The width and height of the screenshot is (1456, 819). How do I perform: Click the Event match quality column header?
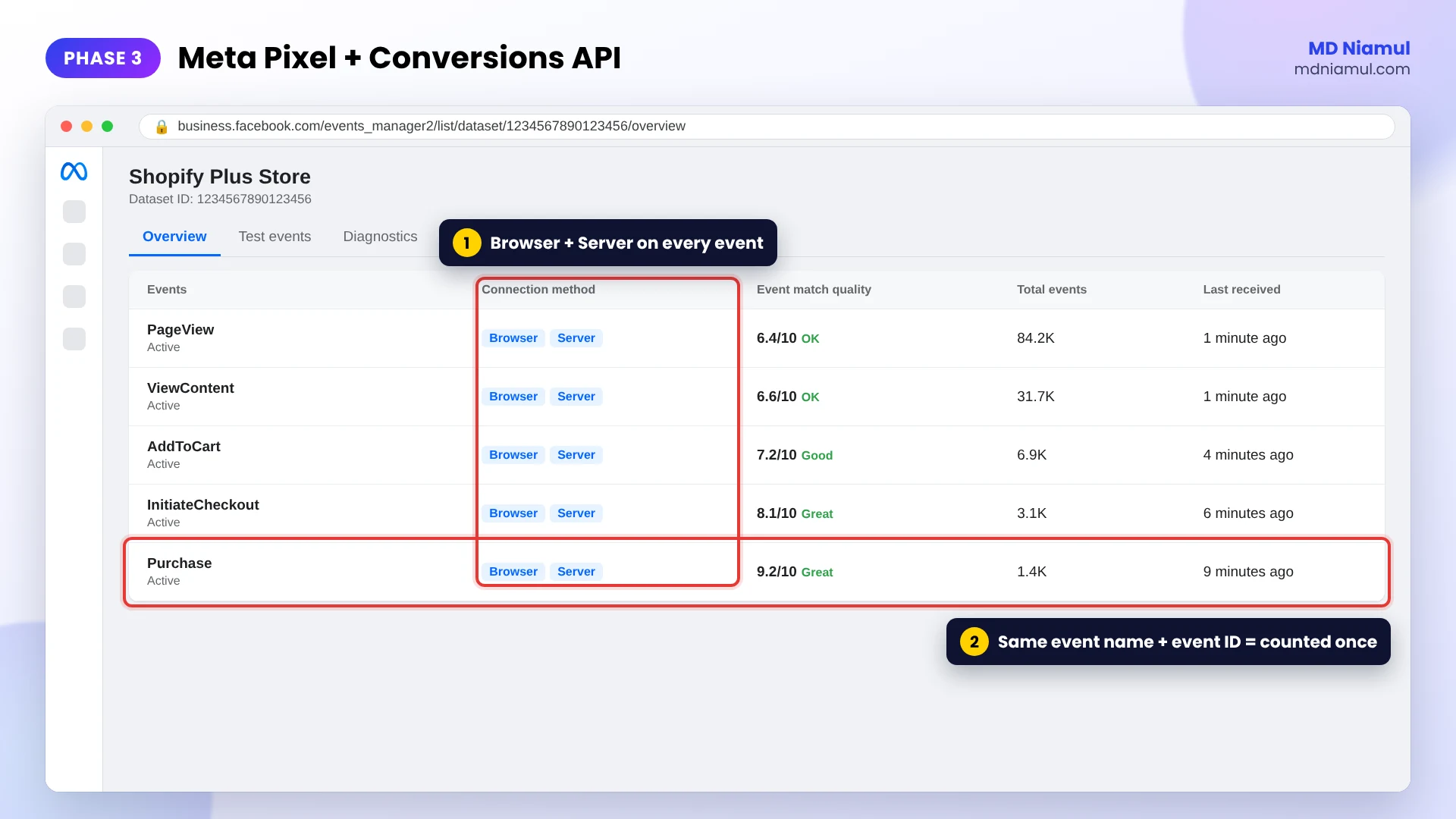coord(814,290)
